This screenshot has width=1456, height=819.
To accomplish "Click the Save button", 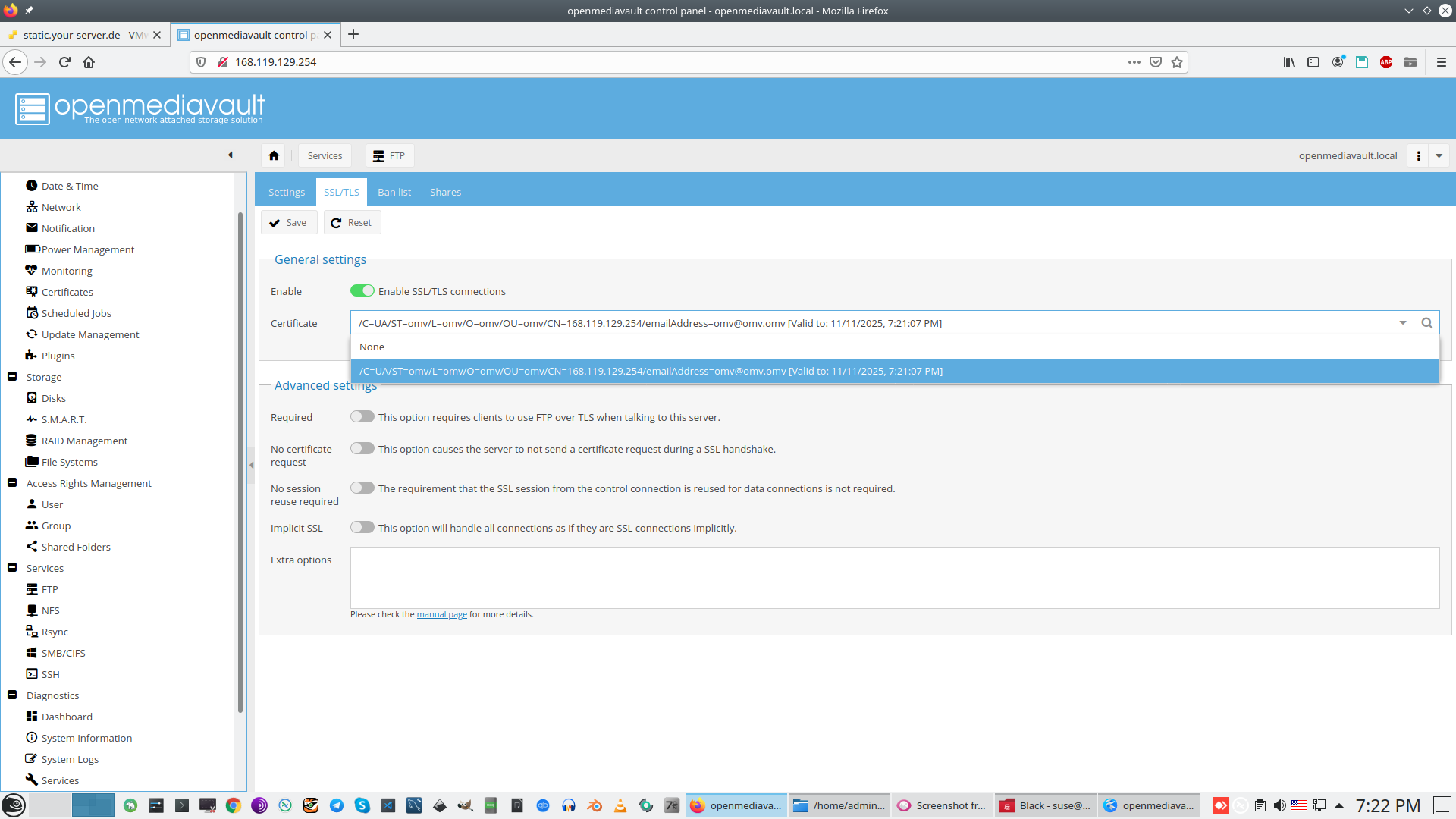I will pyautogui.click(x=288, y=222).
